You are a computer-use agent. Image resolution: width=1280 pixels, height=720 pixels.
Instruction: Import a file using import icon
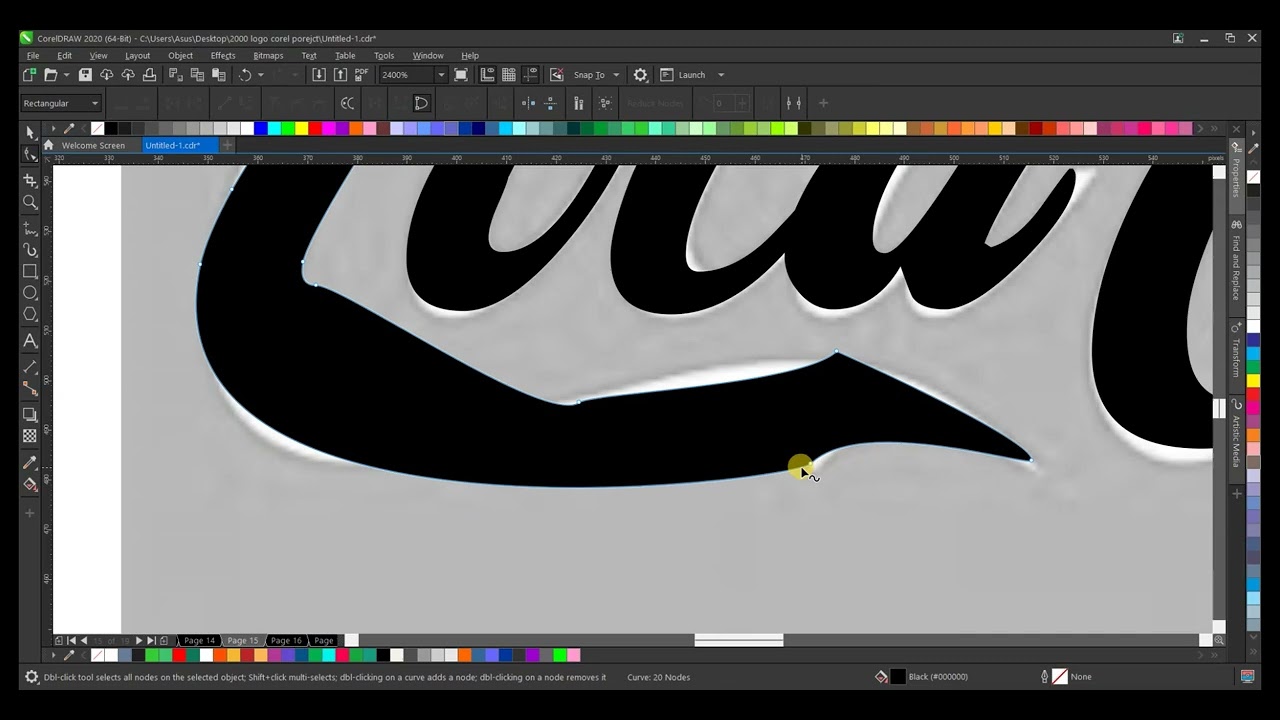coord(319,75)
